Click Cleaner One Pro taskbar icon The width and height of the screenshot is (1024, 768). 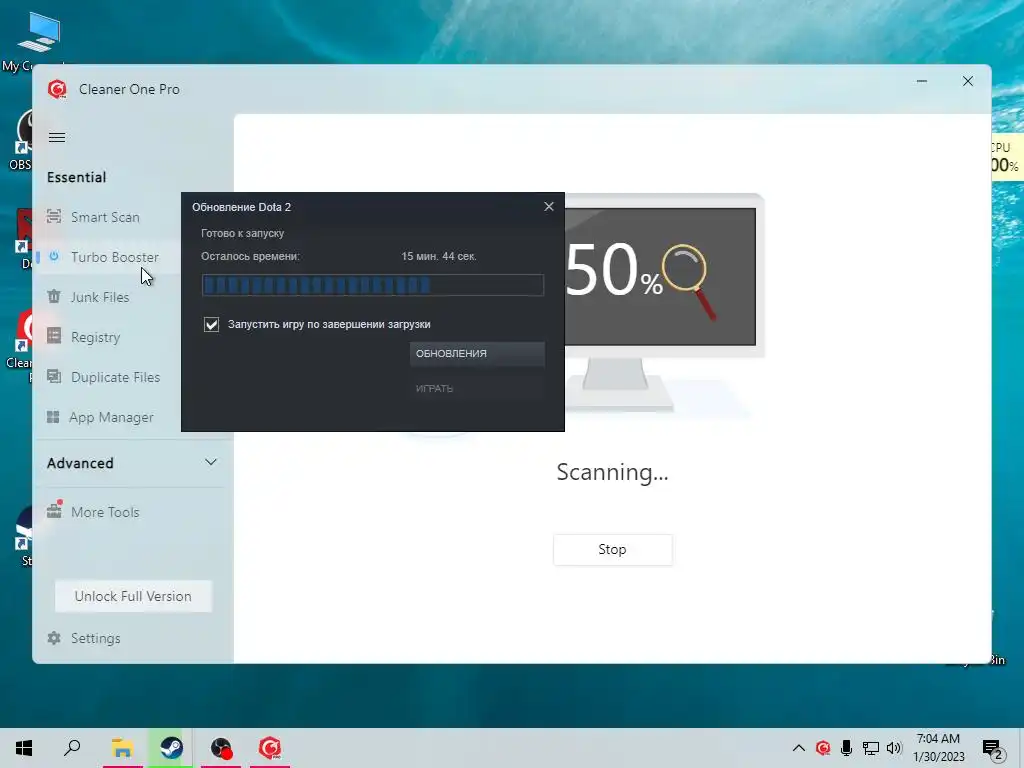coord(270,748)
